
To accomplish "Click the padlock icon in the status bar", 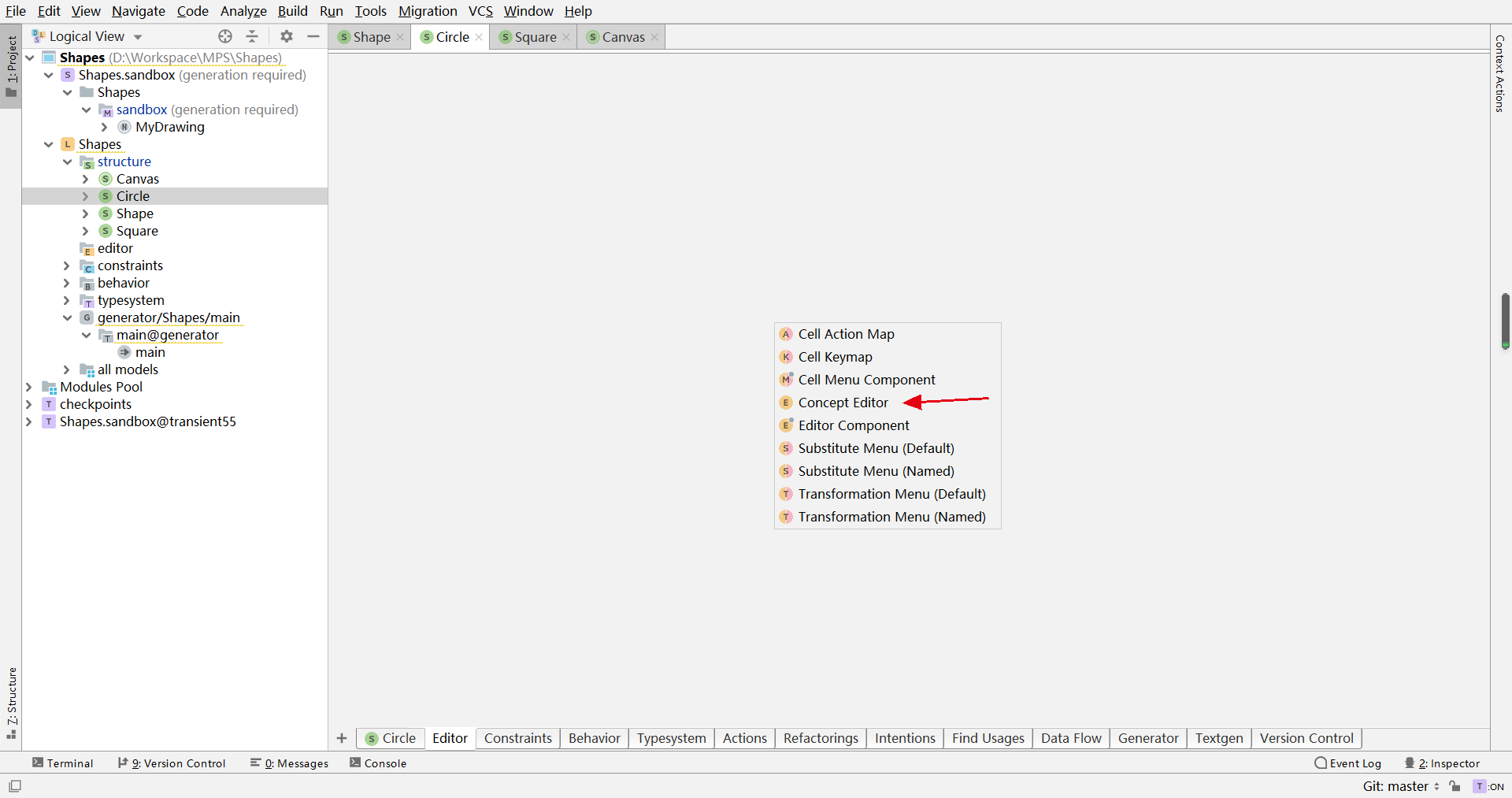I will pyautogui.click(x=1455, y=786).
